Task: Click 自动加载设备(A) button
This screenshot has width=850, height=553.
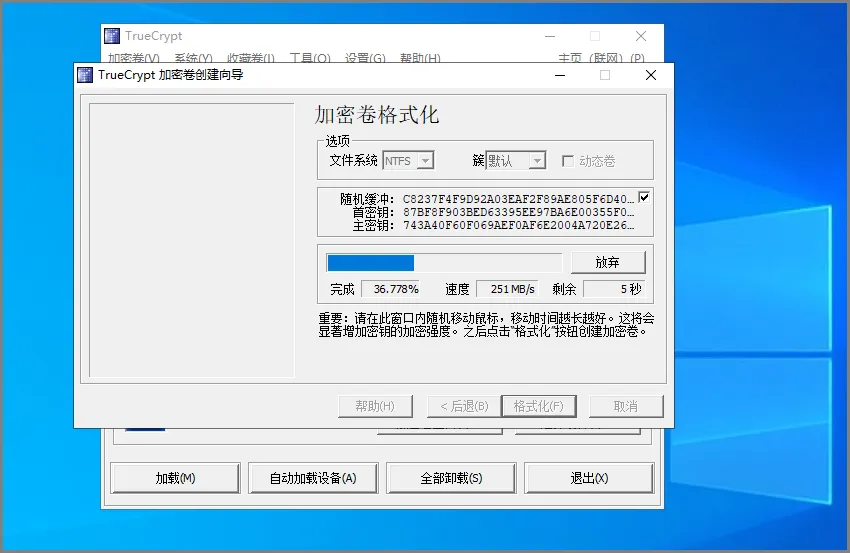Action: point(313,478)
